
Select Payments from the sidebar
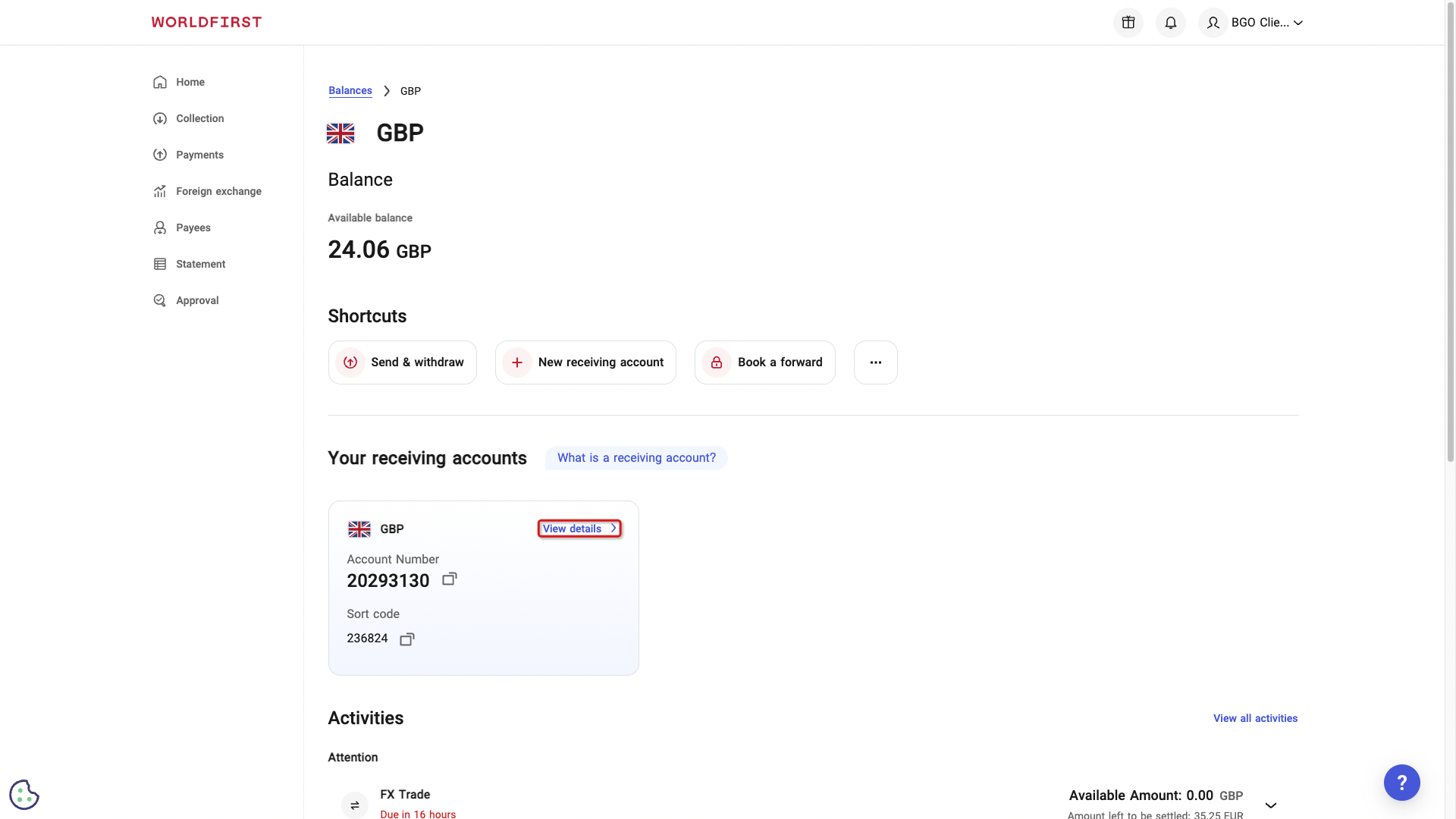pos(199,155)
